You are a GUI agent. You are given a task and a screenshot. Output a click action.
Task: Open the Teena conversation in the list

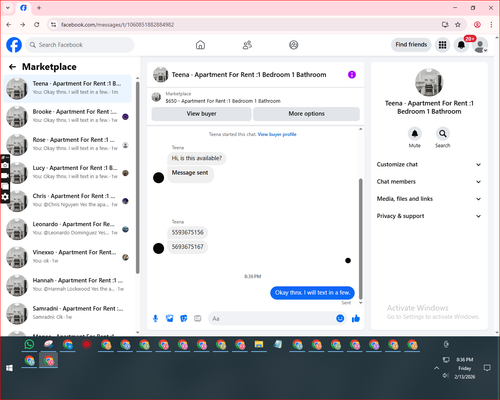(68, 89)
